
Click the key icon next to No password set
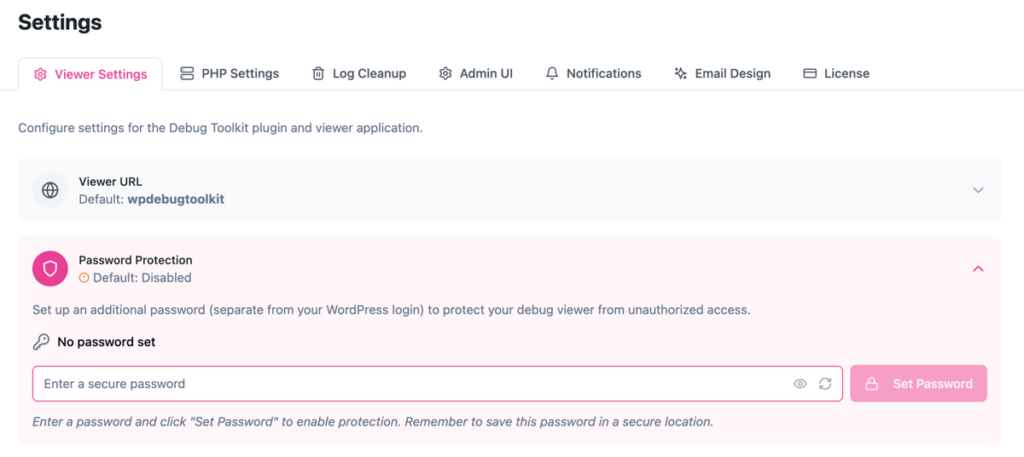41,342
